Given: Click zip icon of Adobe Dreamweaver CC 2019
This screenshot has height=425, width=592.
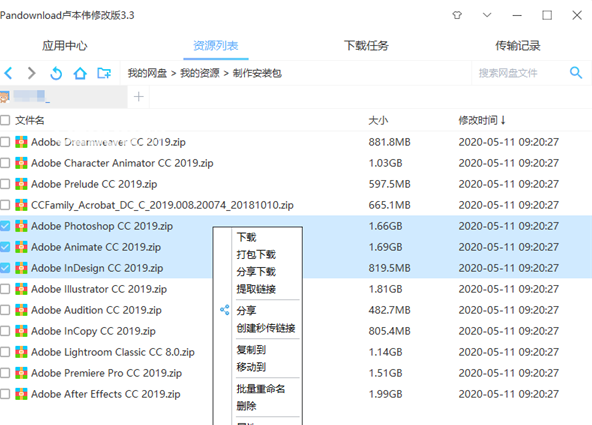Looking at the screenshot, I should pyautogui.click(x=21, y=142).
